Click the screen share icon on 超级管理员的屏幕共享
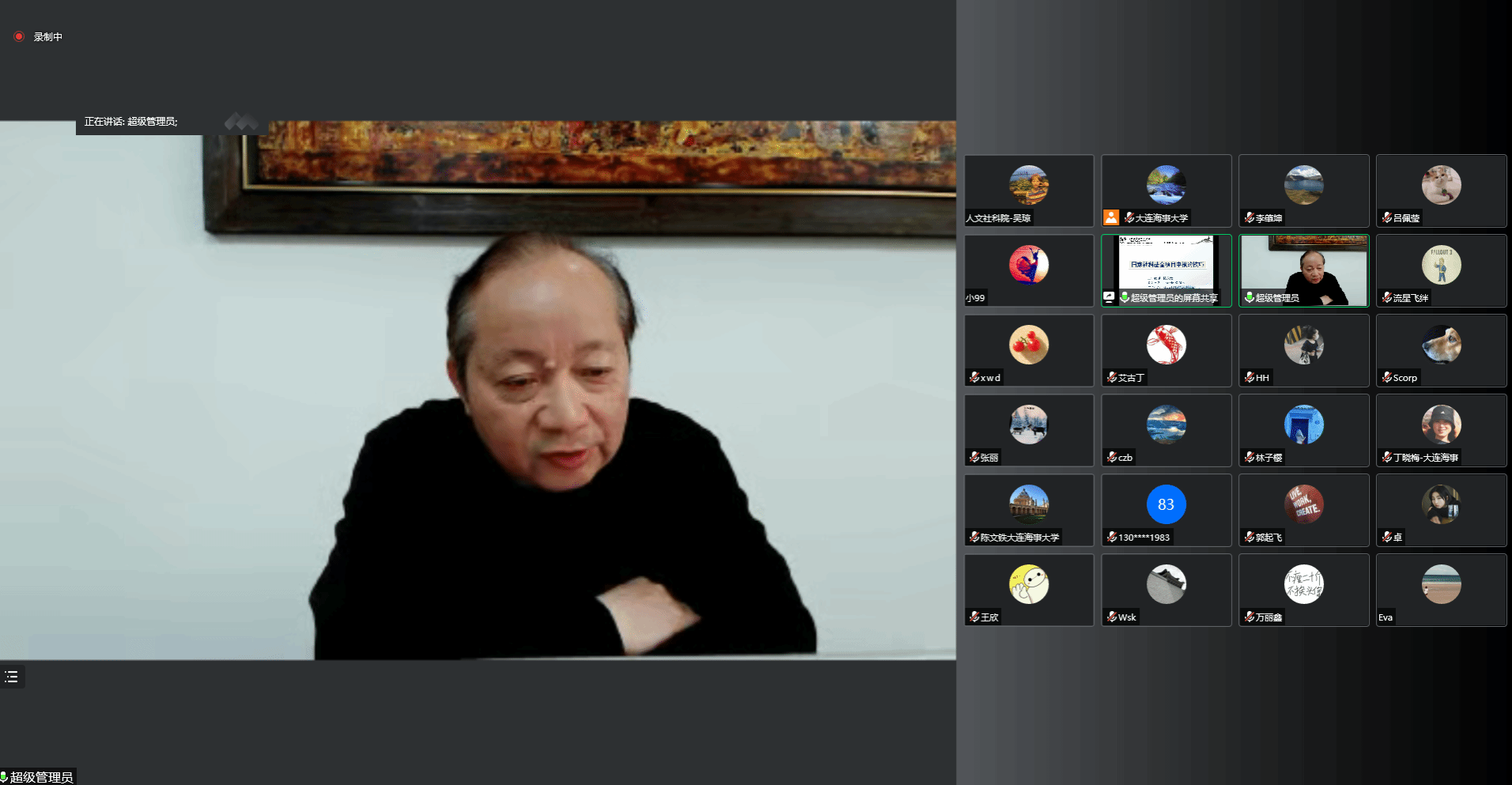This screenshot has height=785, width=1512. [x=1109, y=297]
